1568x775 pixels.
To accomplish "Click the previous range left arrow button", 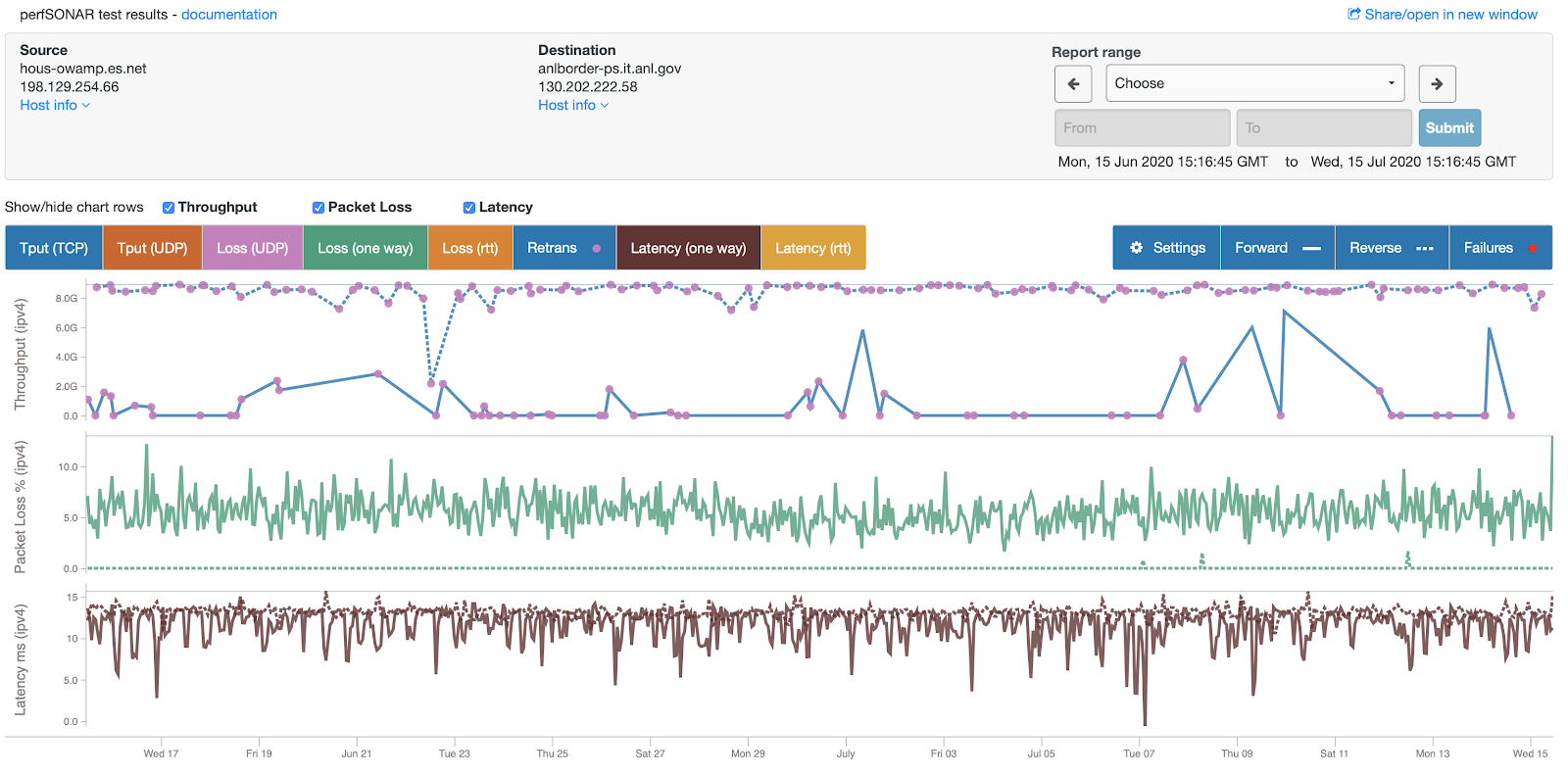I will [1073, 84].
